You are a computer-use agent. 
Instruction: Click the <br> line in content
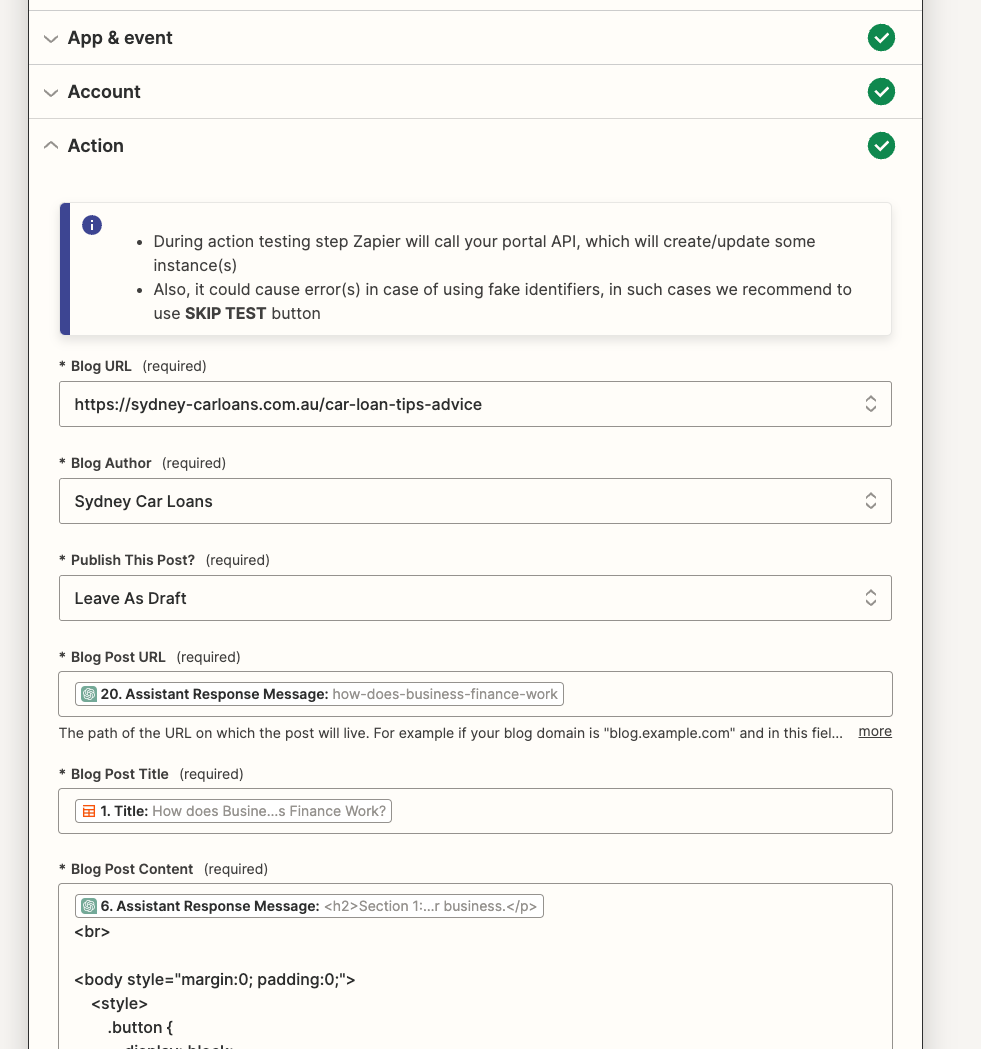click(92, 931)
